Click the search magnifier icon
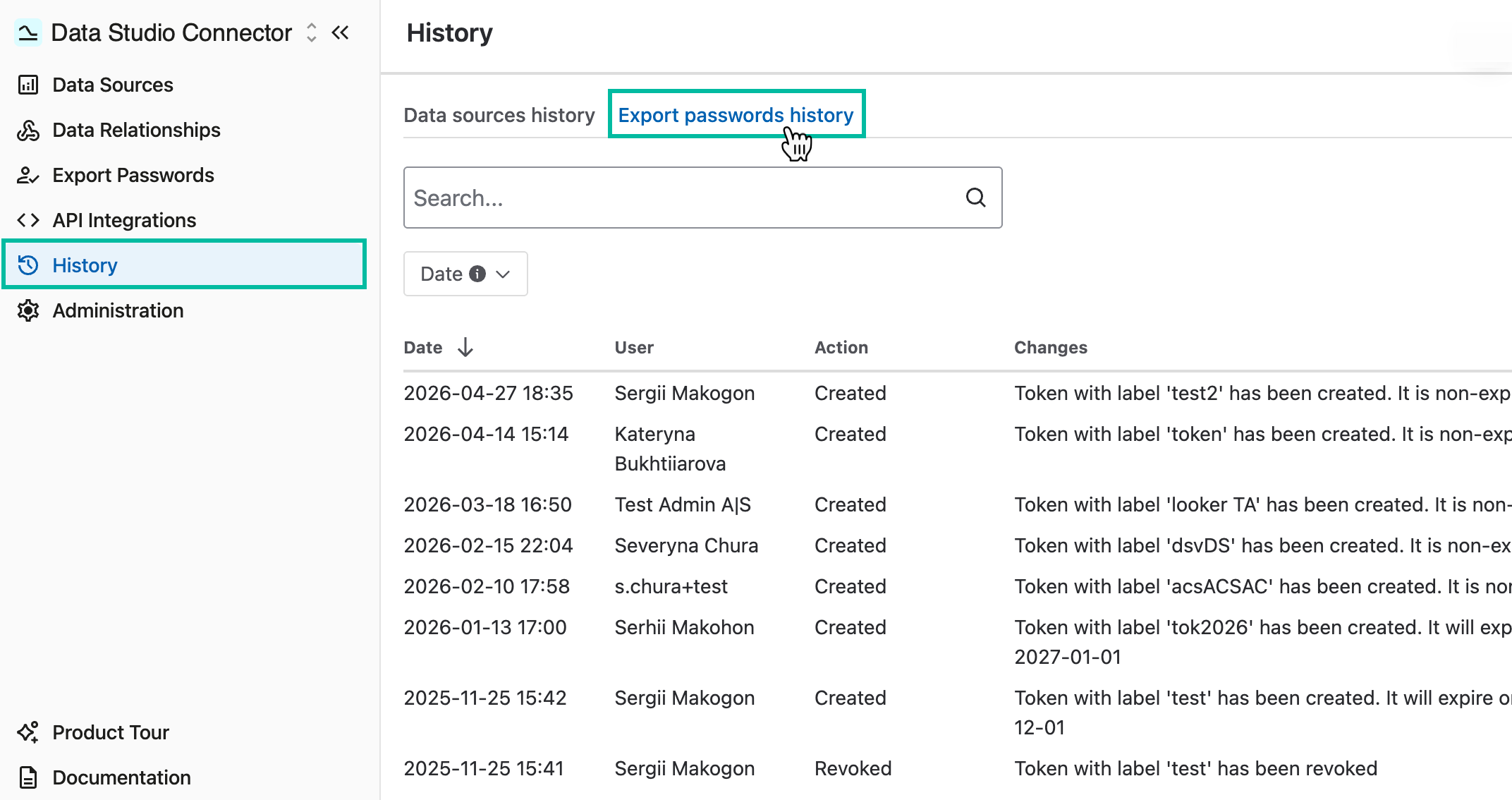This screenshot has height=800, width=1512. 975,198
